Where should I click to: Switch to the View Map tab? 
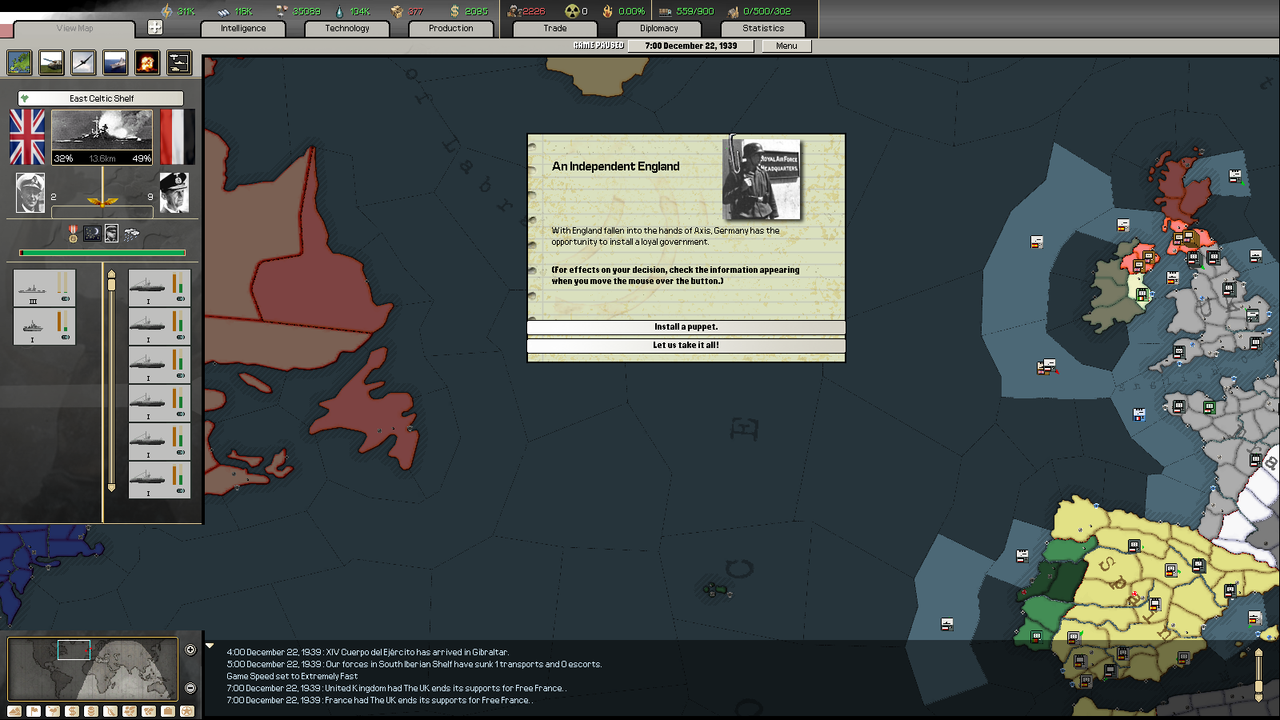point(75,28)
